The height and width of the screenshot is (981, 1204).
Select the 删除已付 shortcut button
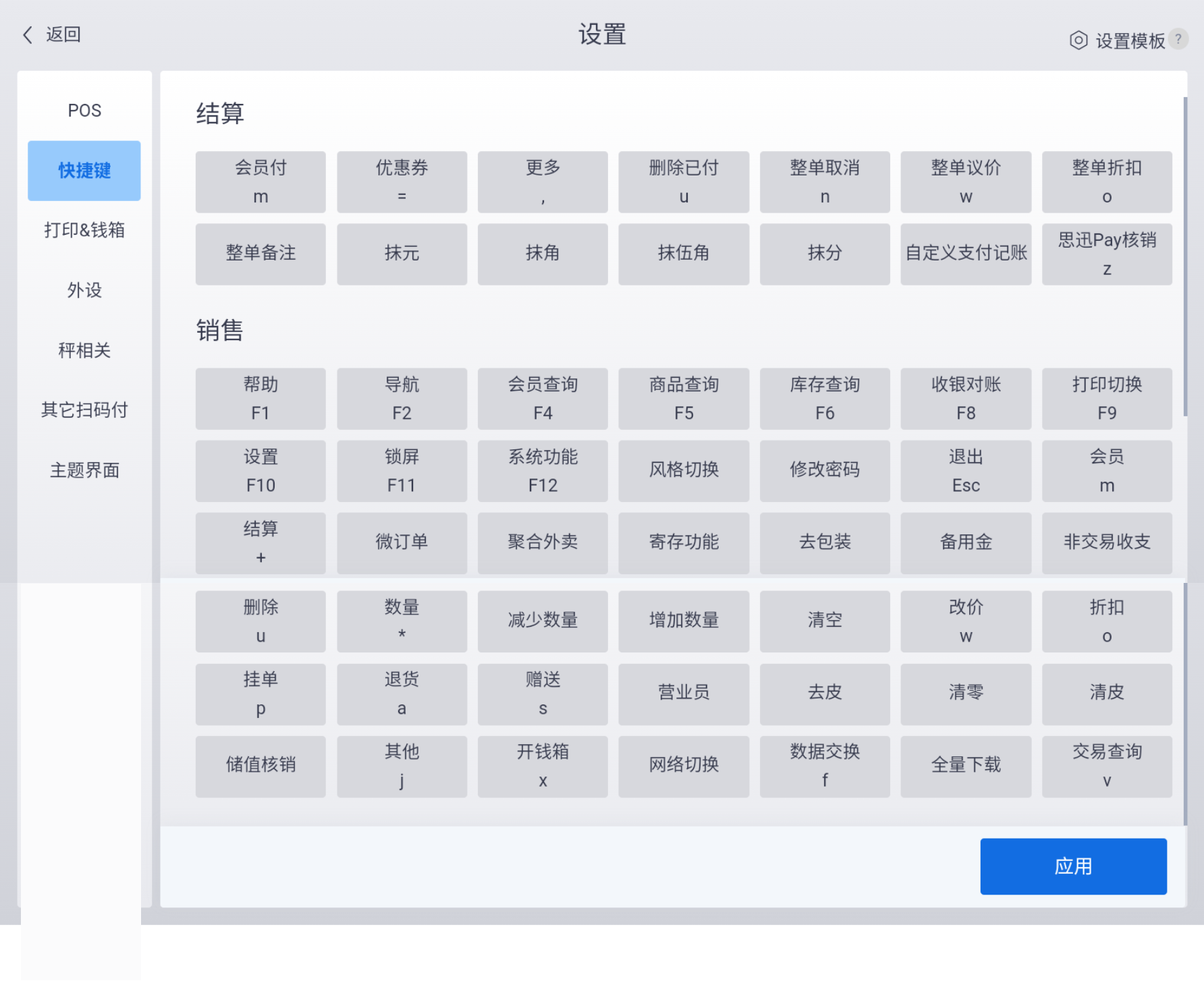[684, 182]
